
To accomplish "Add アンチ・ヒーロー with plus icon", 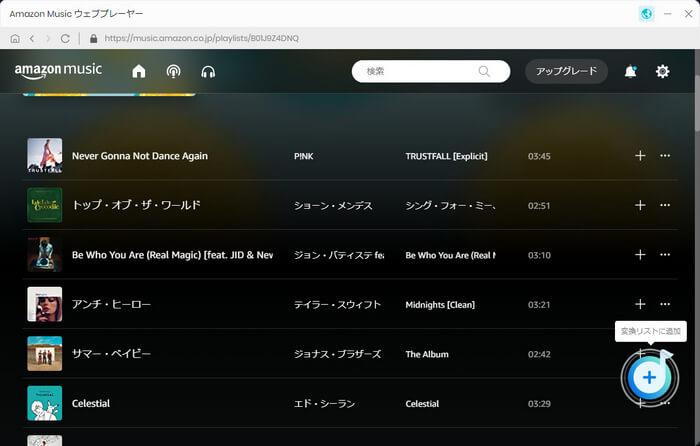I will tap(640, 304).
